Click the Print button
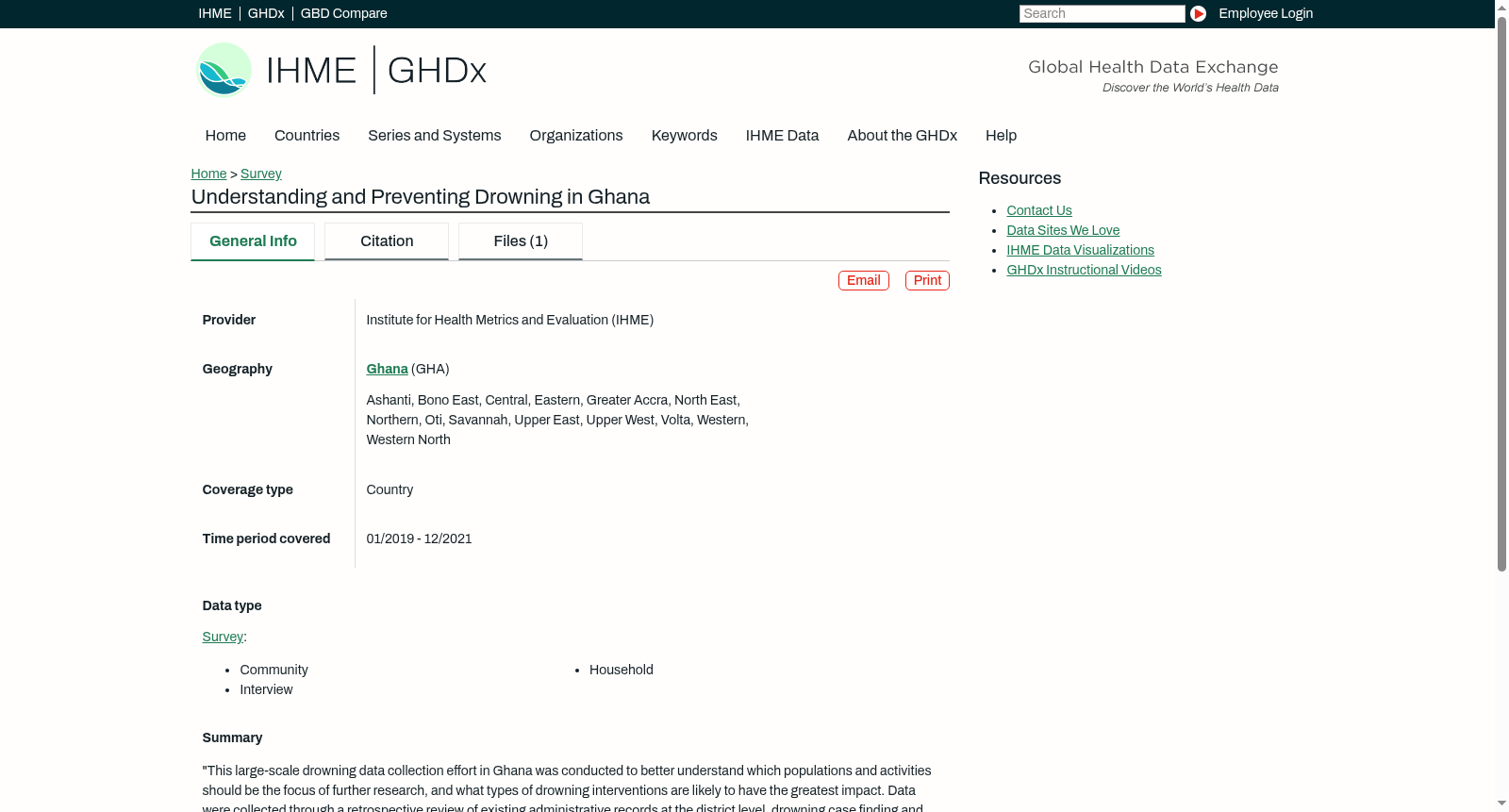The width and height of the screenshot is (1509, 812). coord(927,280)
